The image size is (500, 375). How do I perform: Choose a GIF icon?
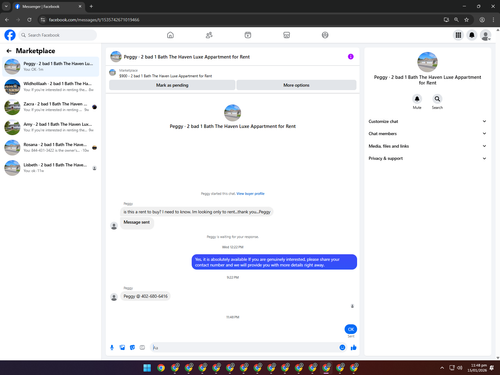[x=142, y=347]
